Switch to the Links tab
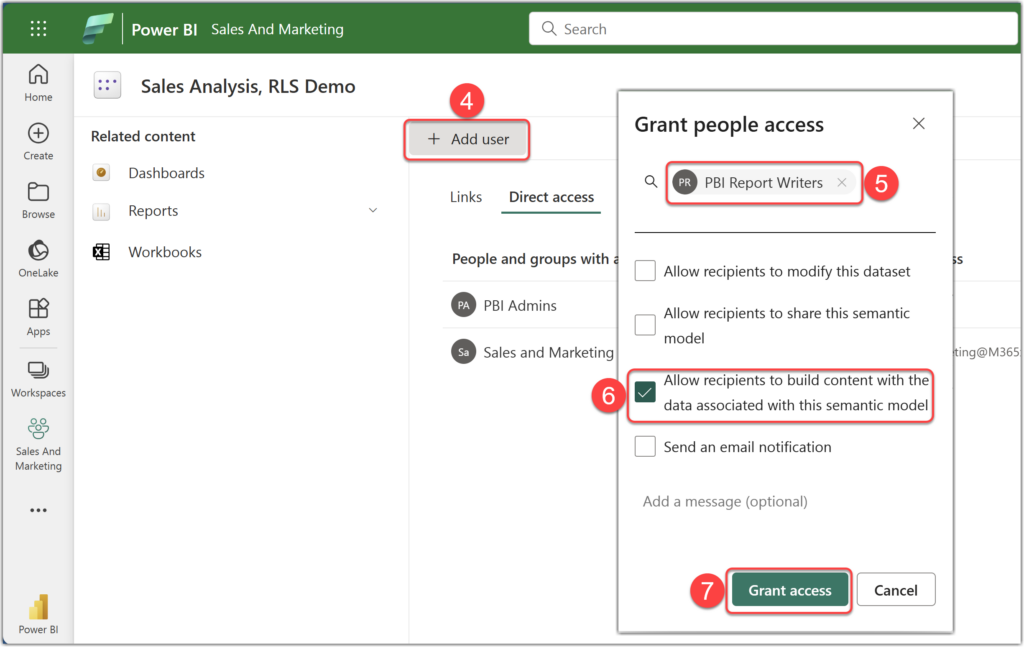 pyautogui.click(x=466, y=197)
